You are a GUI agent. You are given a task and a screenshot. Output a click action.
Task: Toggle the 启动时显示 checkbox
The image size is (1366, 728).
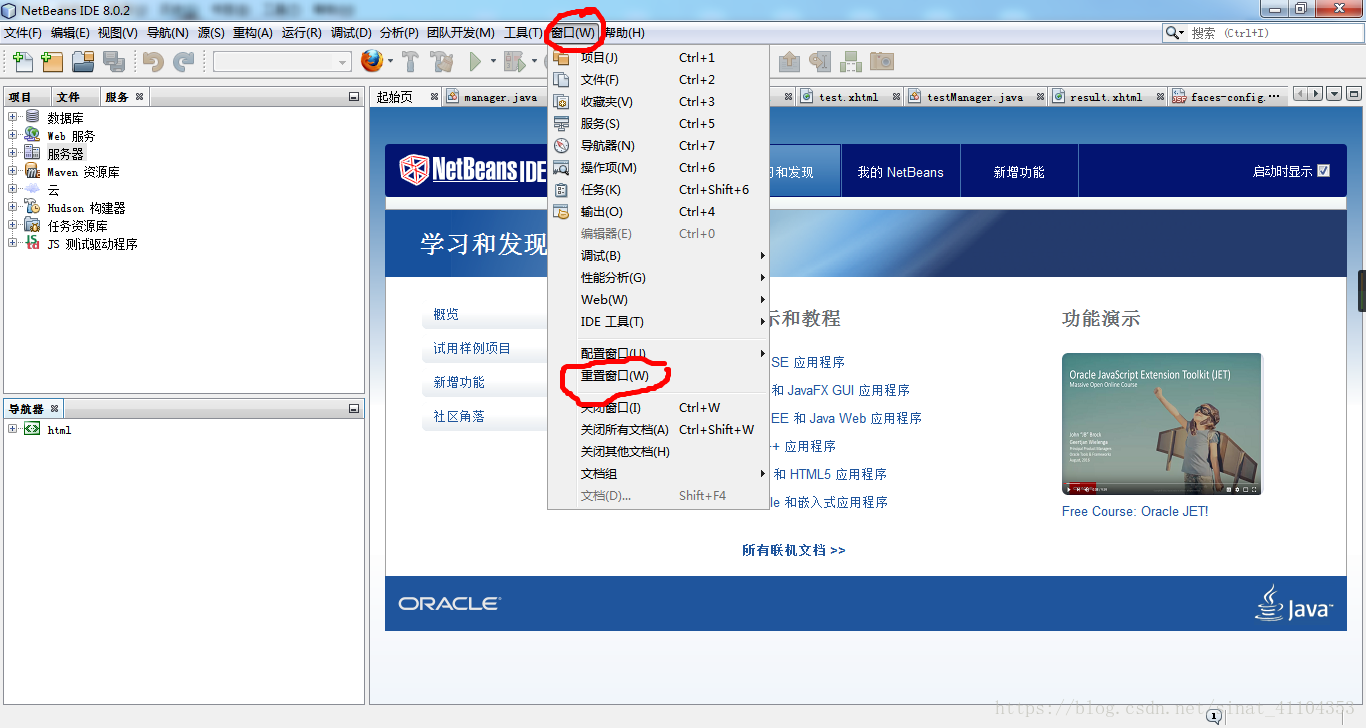coord(1324,171)
